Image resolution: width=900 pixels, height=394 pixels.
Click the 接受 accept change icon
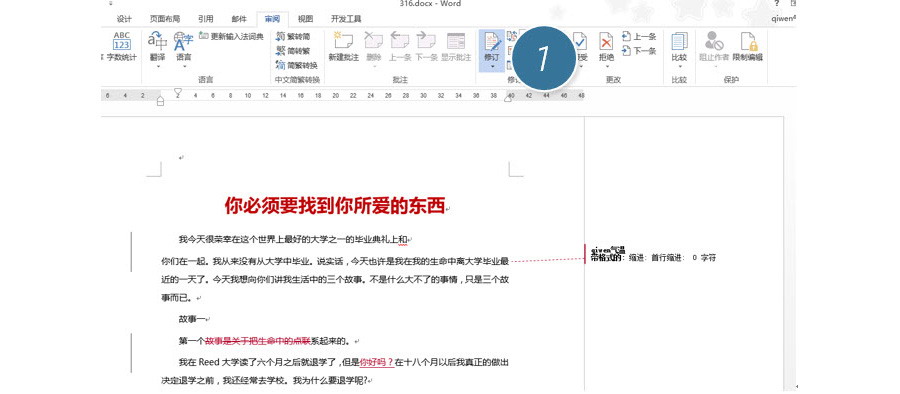580,41
